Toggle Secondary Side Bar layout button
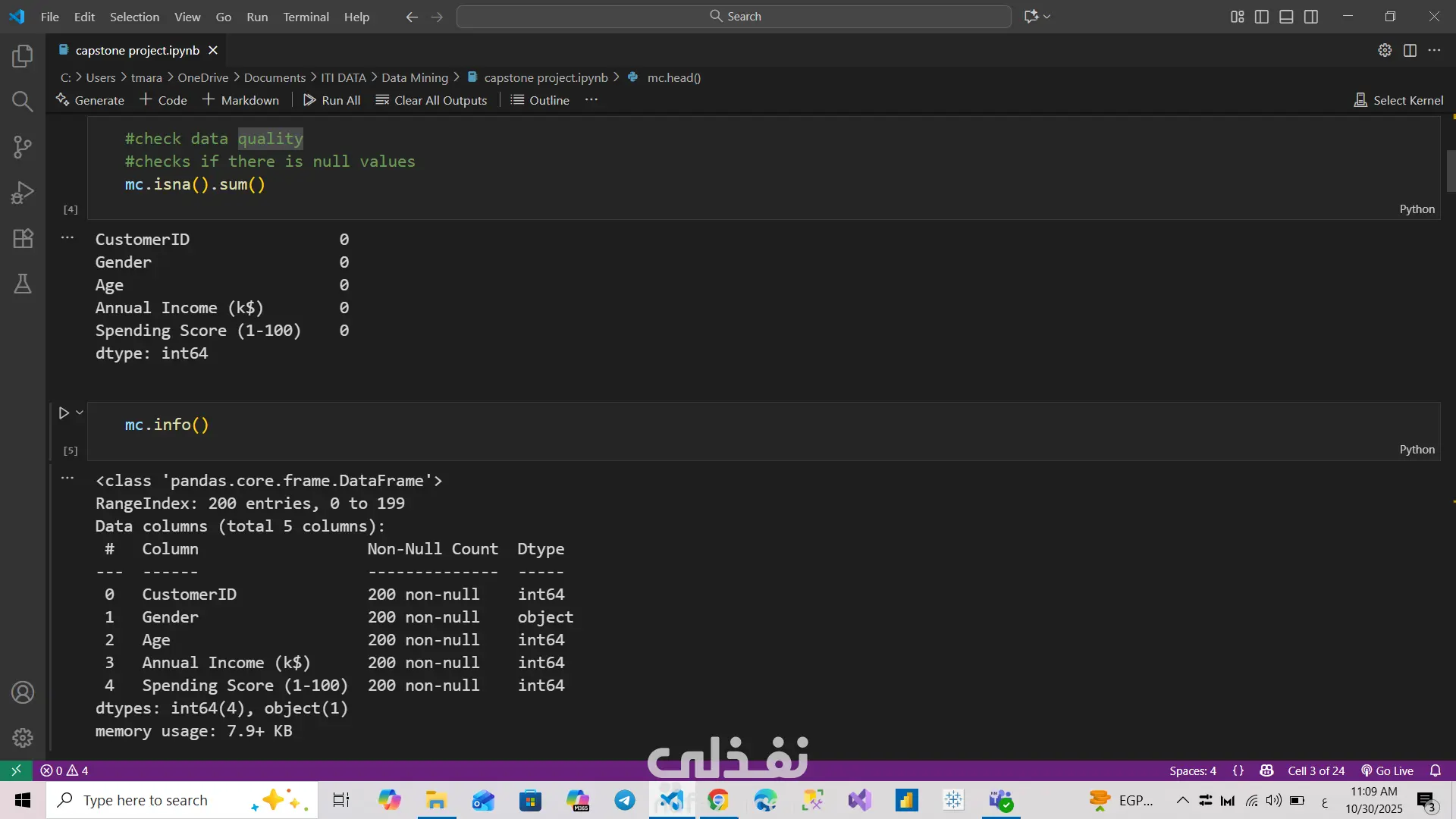Screen dimensions: 1456x819 pos(1311,17)
